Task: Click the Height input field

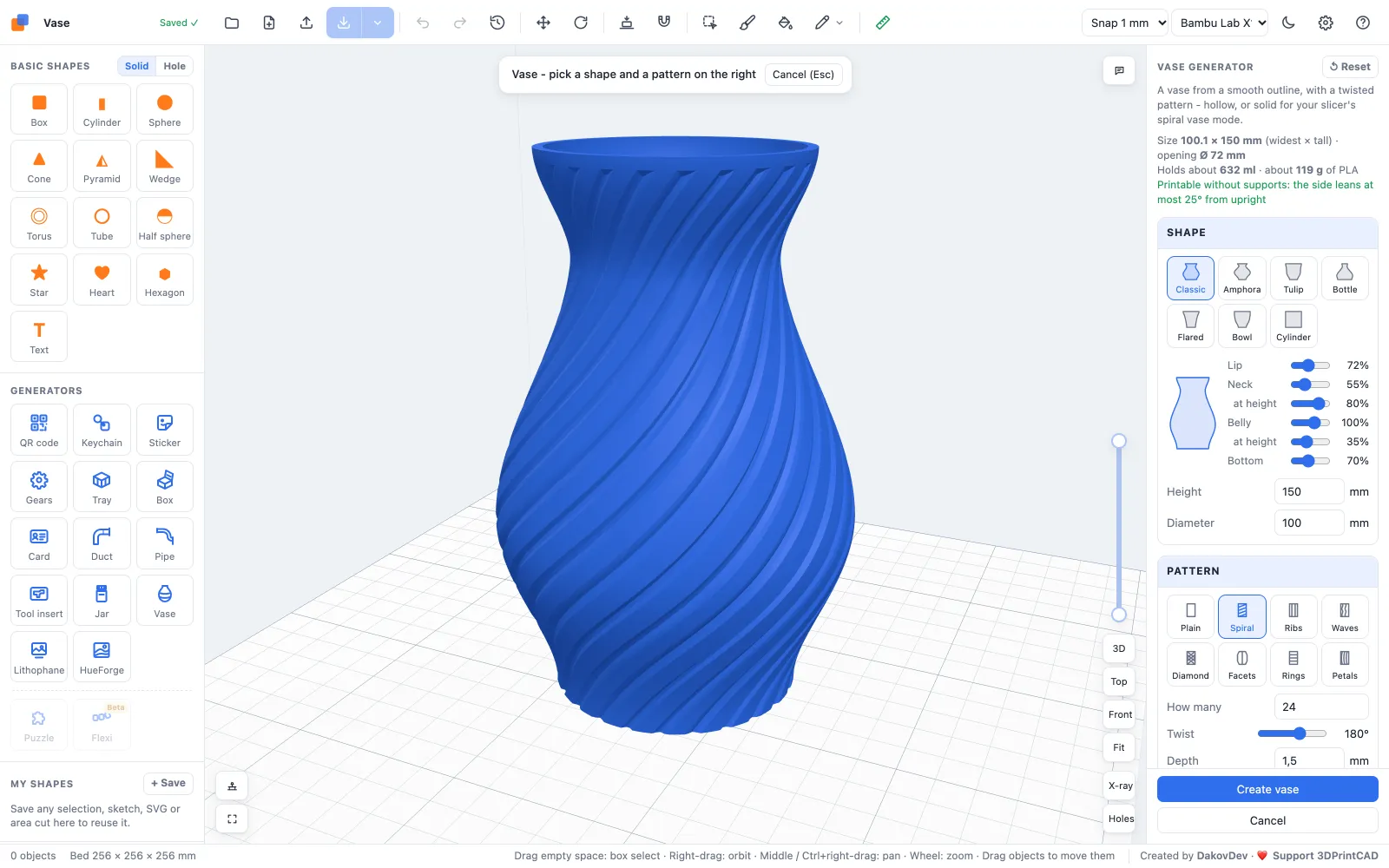Action: click(x=1308, y=491)
